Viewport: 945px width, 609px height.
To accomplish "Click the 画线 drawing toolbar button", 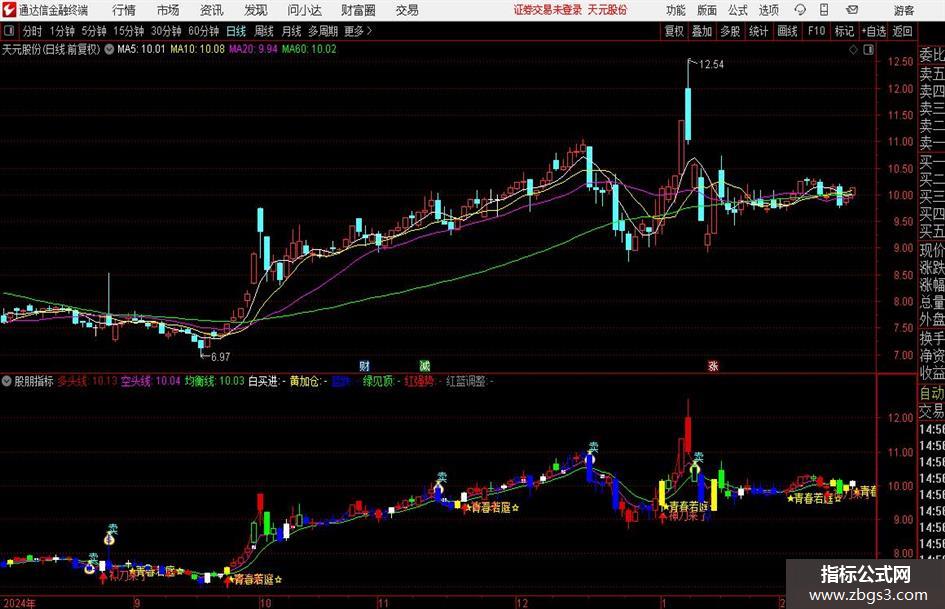I will point(787,31).
